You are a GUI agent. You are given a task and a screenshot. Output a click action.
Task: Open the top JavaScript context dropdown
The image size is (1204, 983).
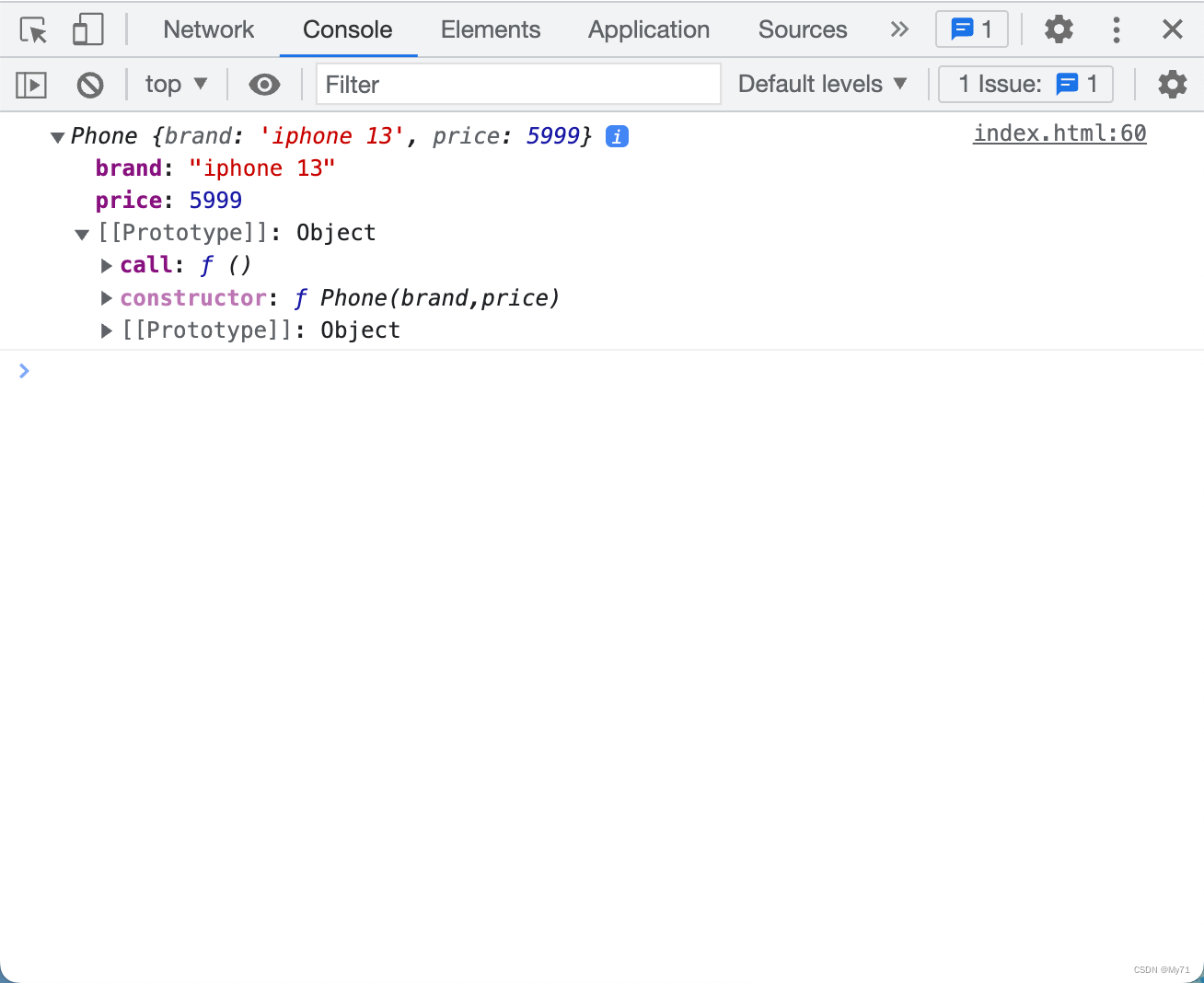176,85
